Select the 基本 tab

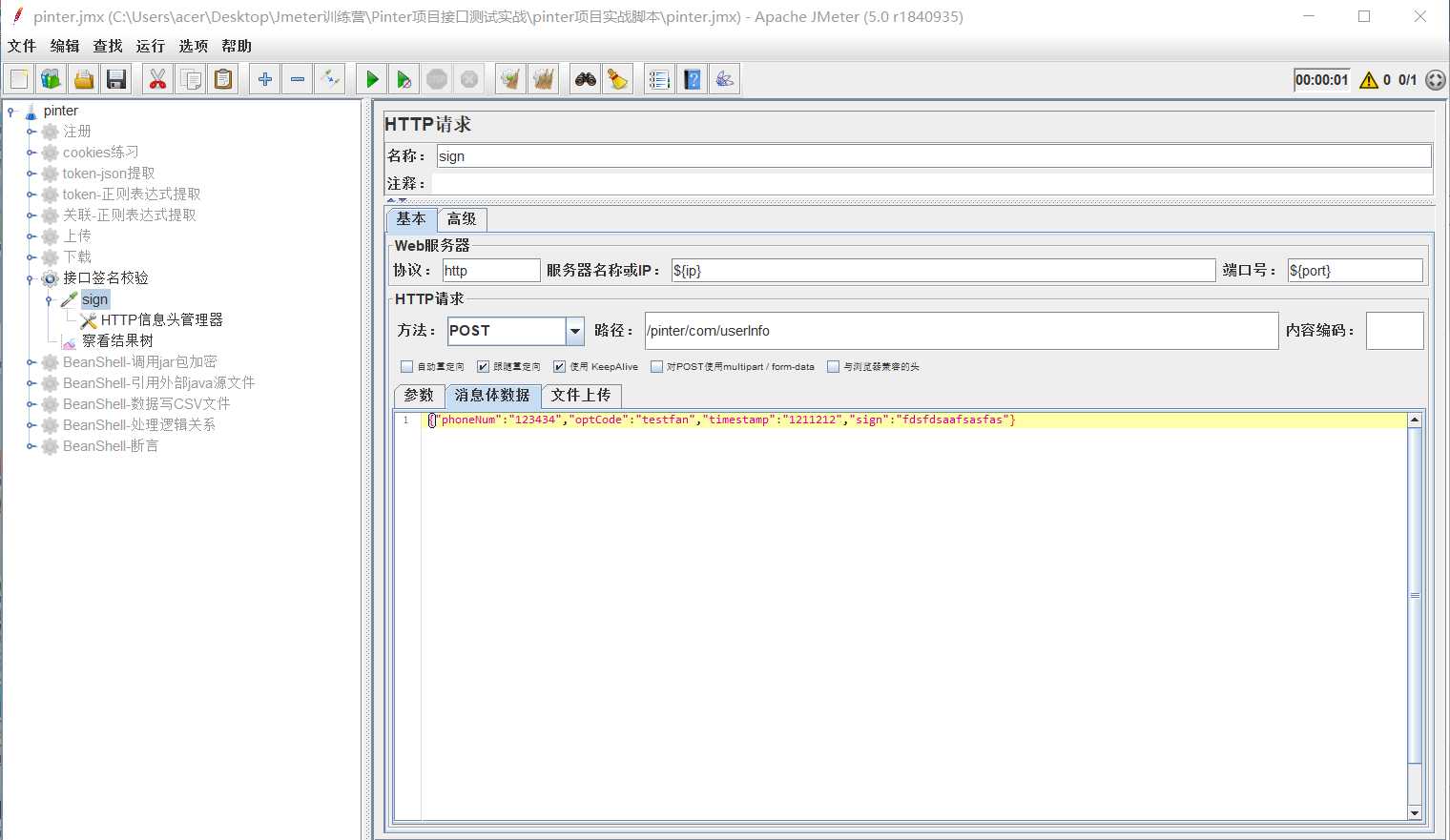point(411,219)
